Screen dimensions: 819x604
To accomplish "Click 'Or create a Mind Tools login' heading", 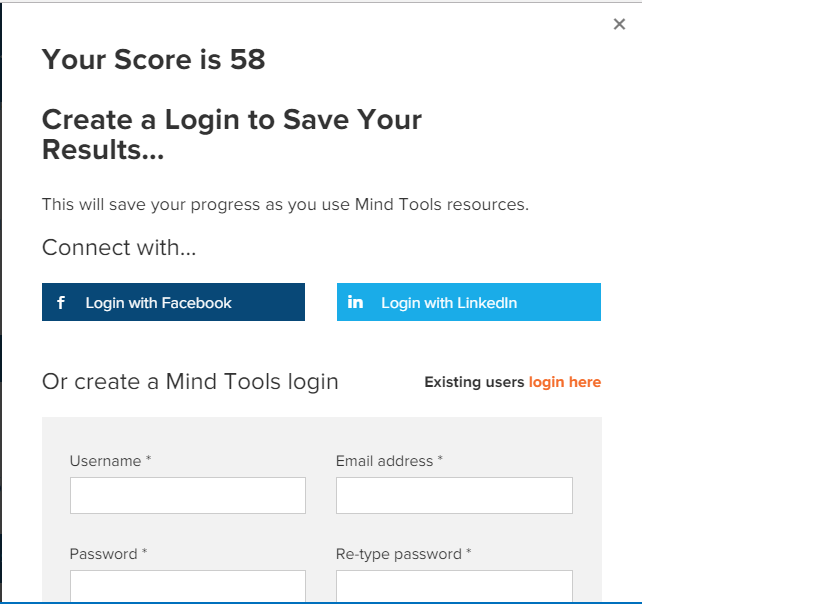I will click(190, 382).
